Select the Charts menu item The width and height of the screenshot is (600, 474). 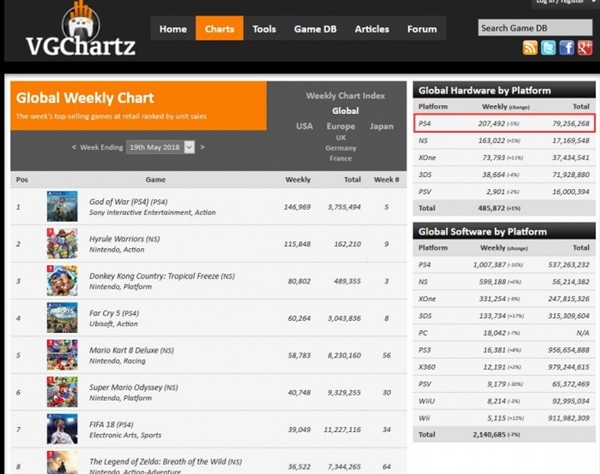219,29
